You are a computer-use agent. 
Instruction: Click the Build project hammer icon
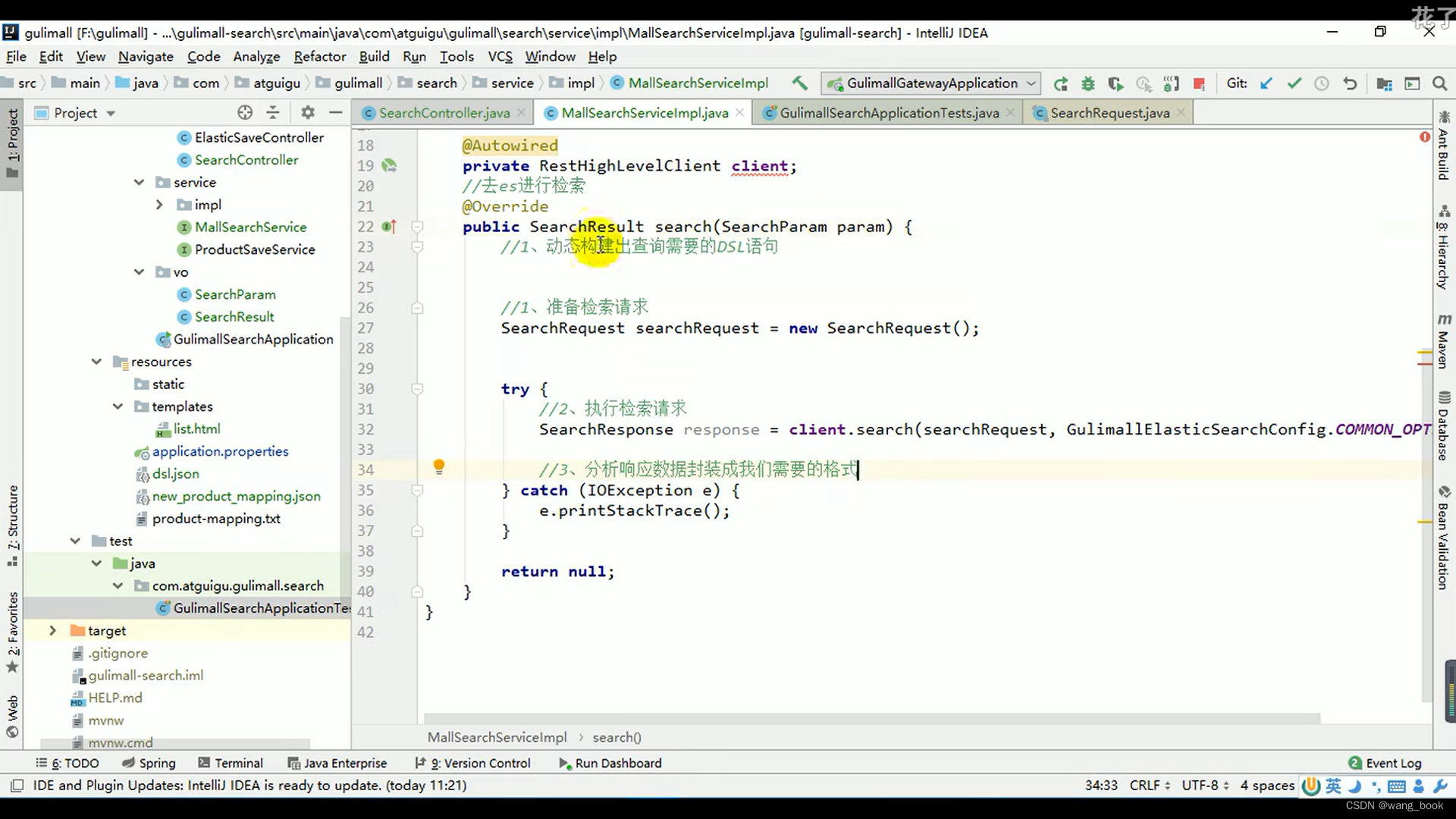[799, 83]
